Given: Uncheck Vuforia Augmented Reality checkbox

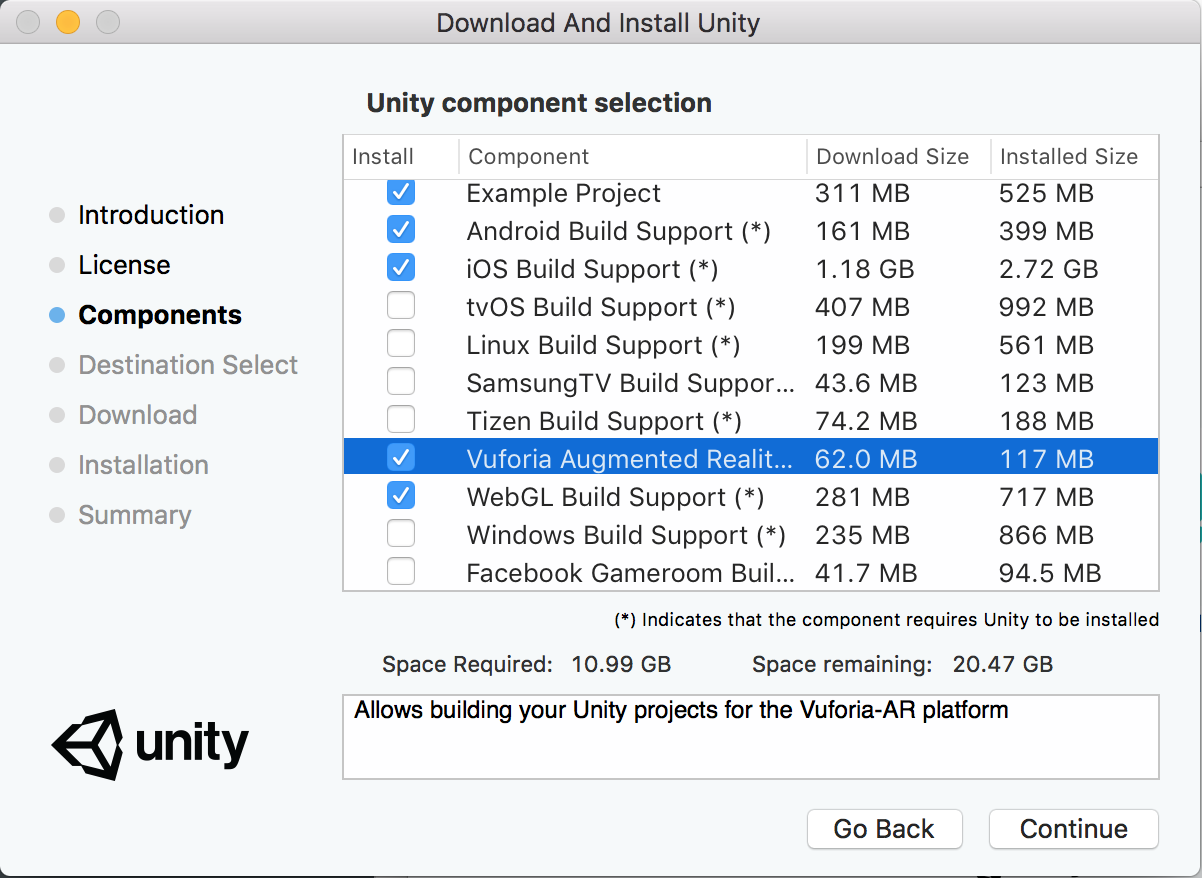Looking at the screenshot, I should pyautogui.click(x=401, y=458).
